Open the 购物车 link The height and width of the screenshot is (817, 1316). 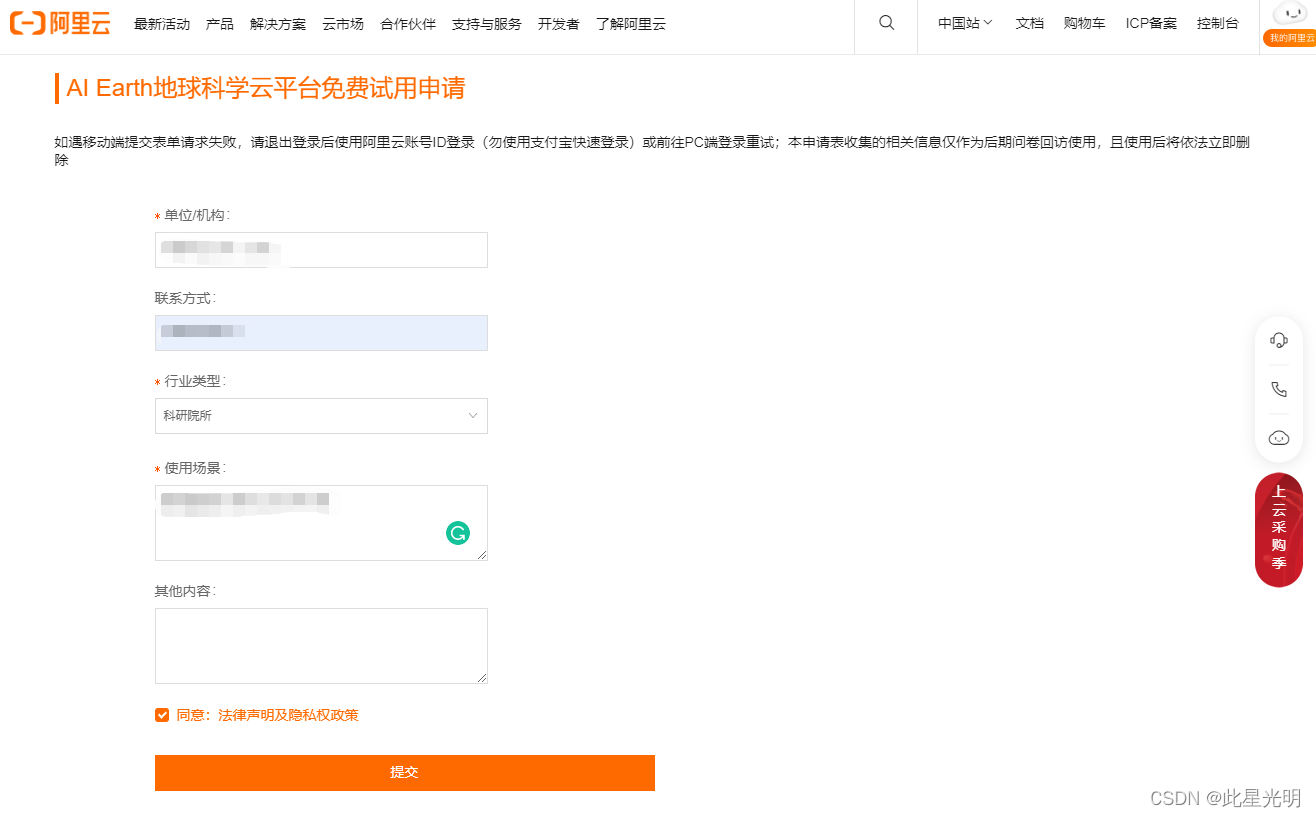1085,23
